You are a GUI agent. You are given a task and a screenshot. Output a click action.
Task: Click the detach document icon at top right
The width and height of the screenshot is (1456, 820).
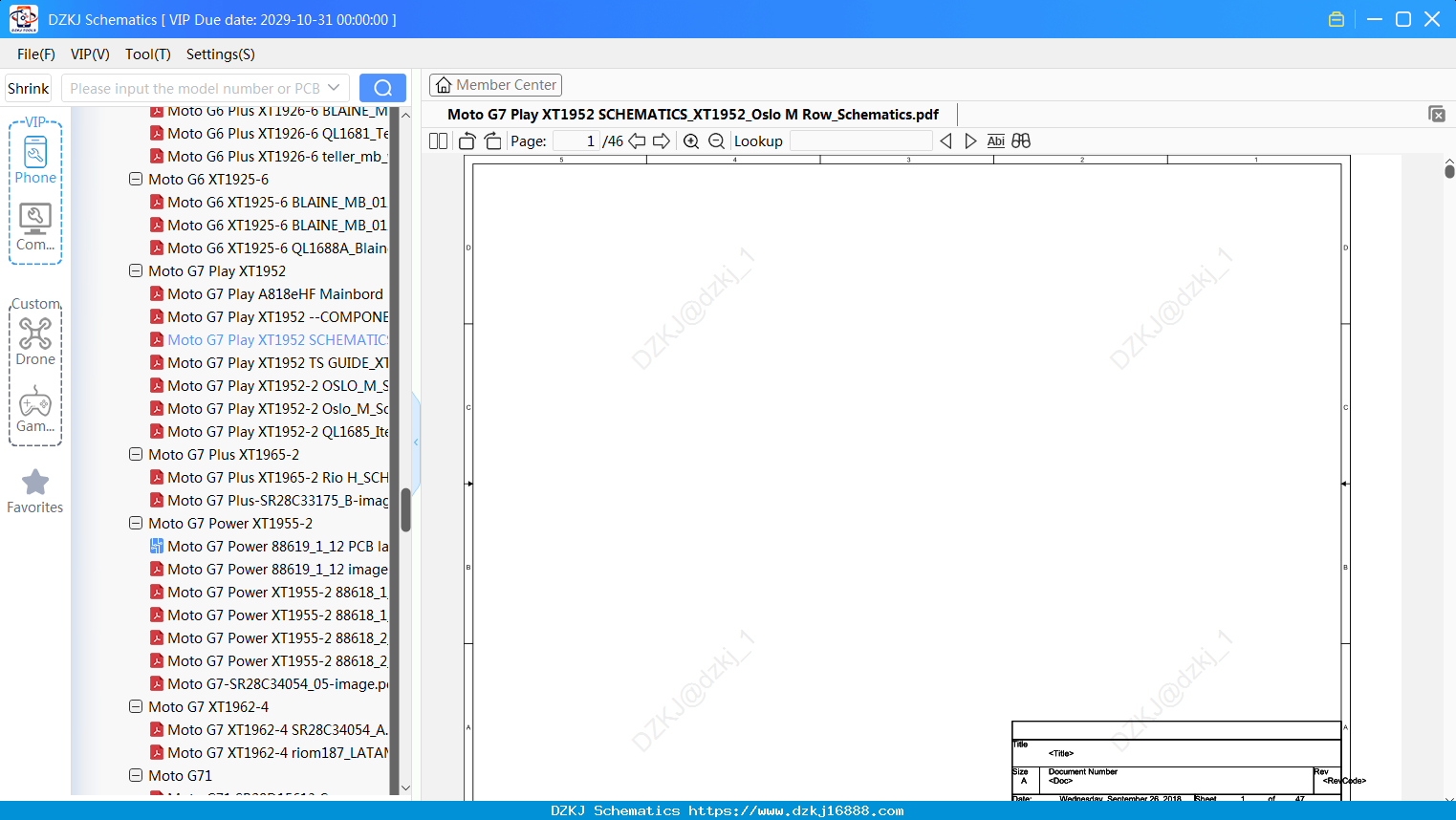[x=1437, y=114]
